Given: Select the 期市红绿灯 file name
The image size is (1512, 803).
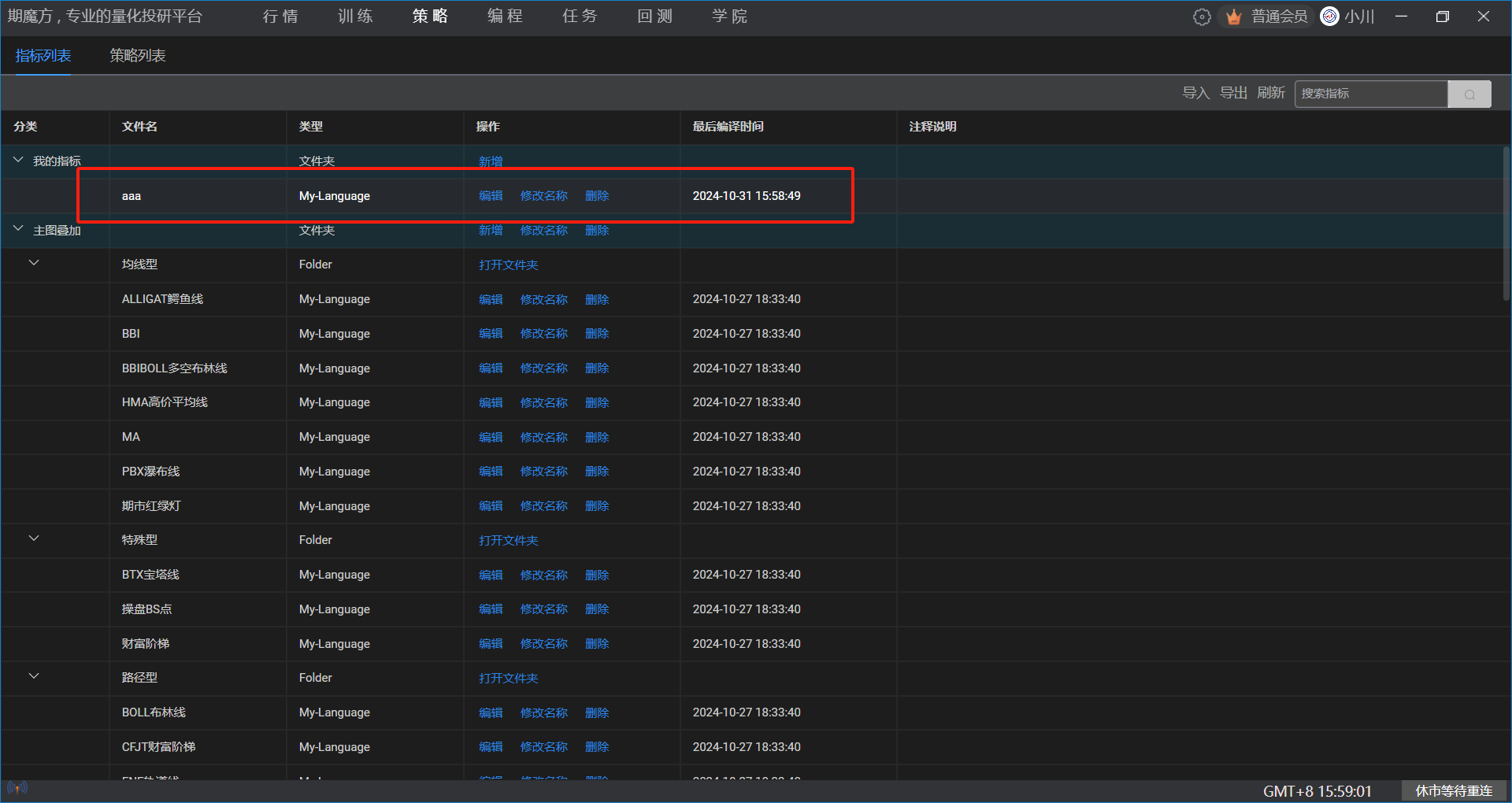Looking at the screenshot, I should (151, 506).
